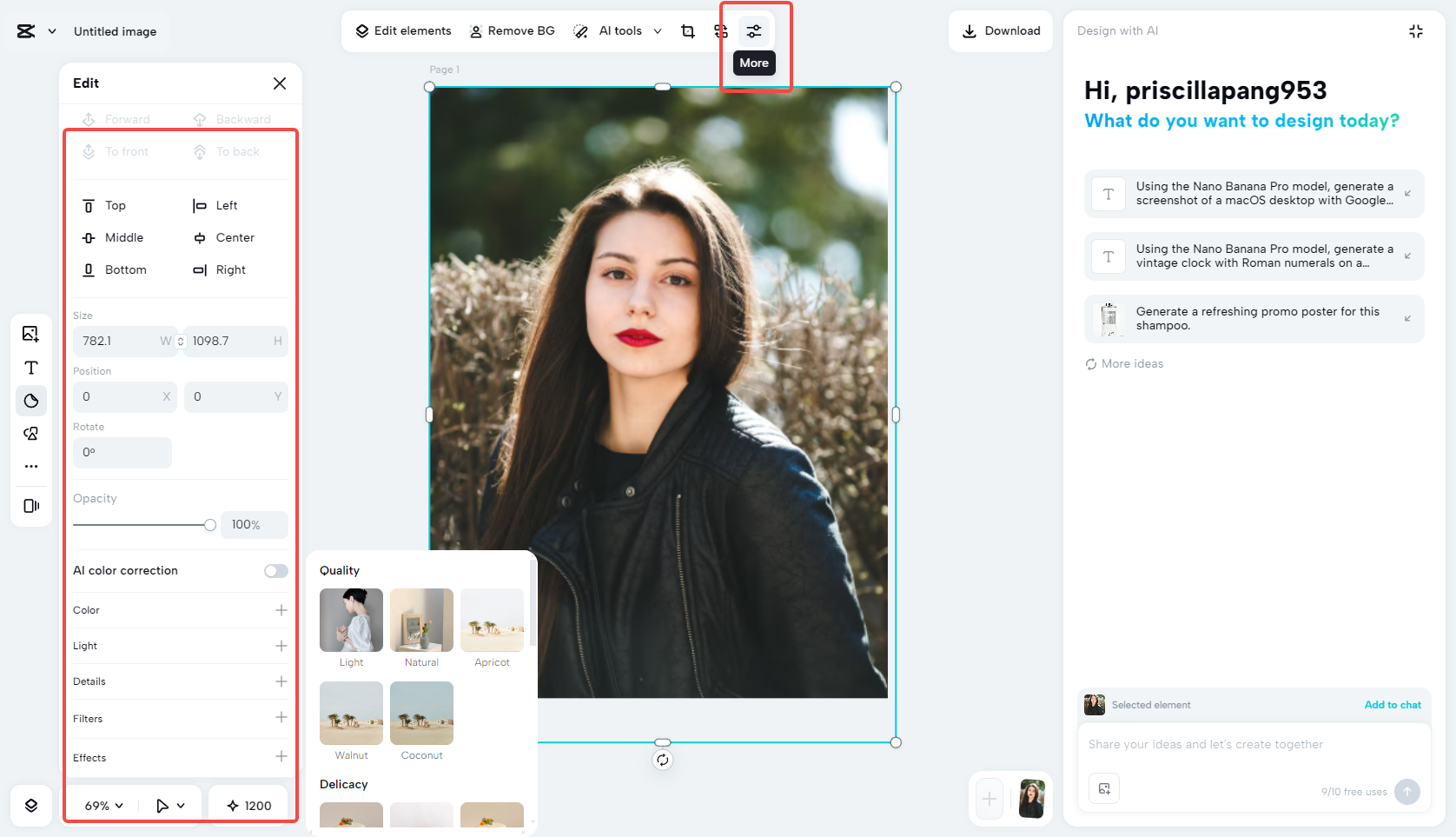The width and height of the screenshot is (1456, 837).
Task: Click the rotate handle below the image
Action: pyautogui.click(x=663, y=761)
